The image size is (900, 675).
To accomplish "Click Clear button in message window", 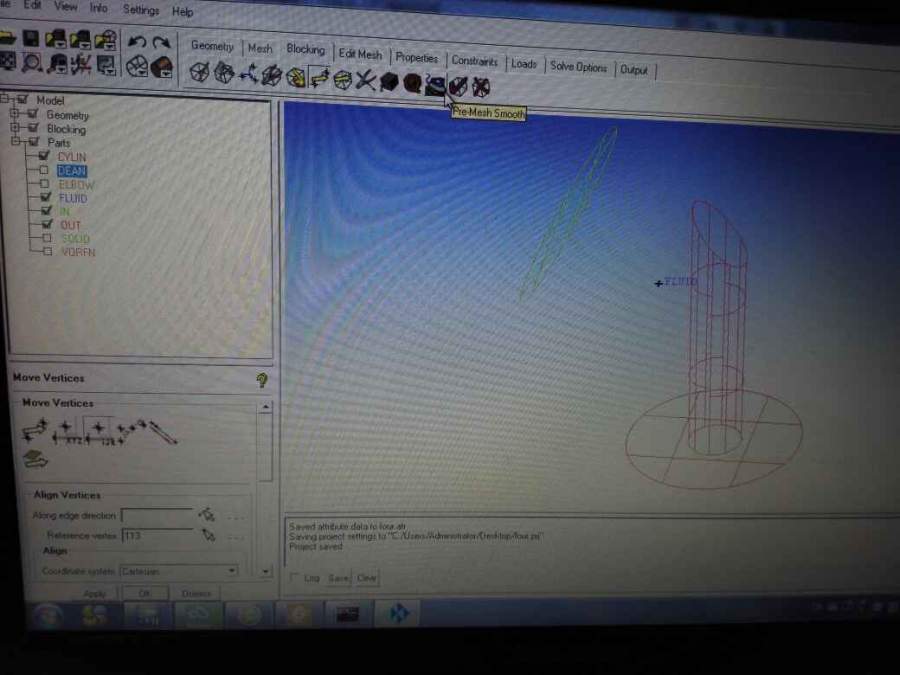I will 366,578.
